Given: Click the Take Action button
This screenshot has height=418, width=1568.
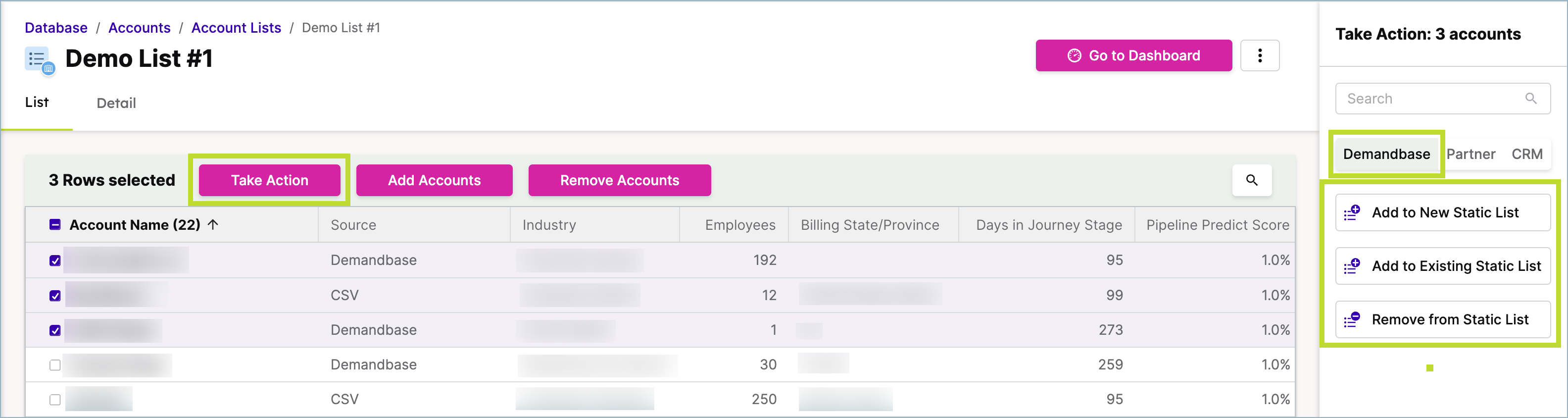Looking at the screenshot, I should 270,180.
